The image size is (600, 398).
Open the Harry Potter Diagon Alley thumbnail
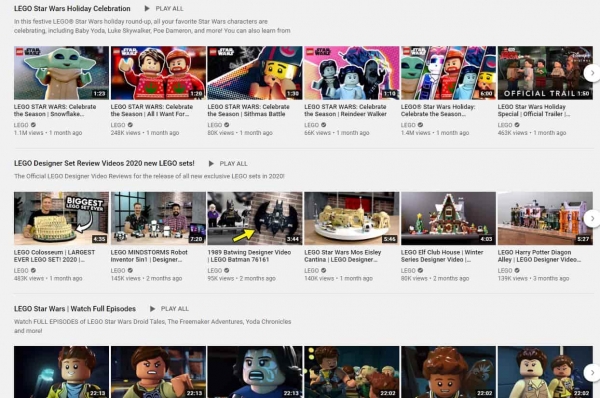click(x=545, y=219)
